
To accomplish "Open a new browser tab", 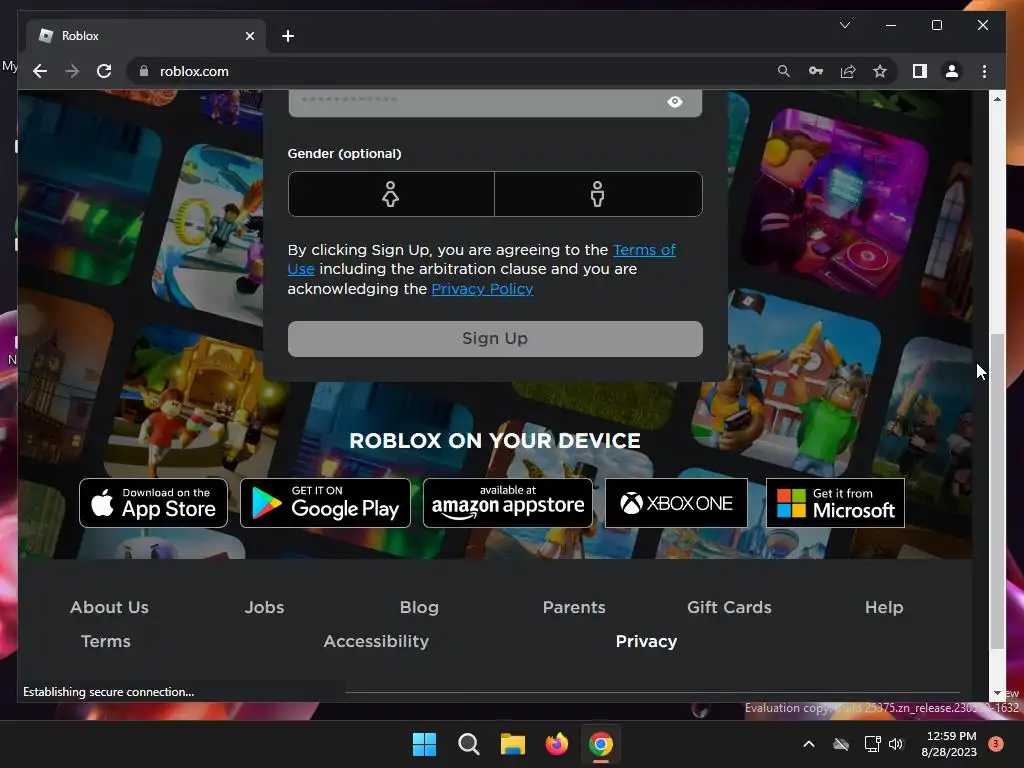I will click(288, 36).
